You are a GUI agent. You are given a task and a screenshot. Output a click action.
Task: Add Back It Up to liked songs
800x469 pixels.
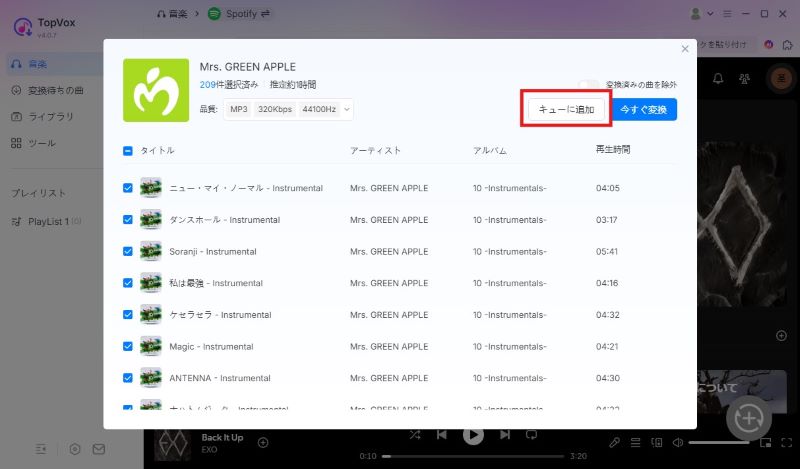click(x=263, y=442)
